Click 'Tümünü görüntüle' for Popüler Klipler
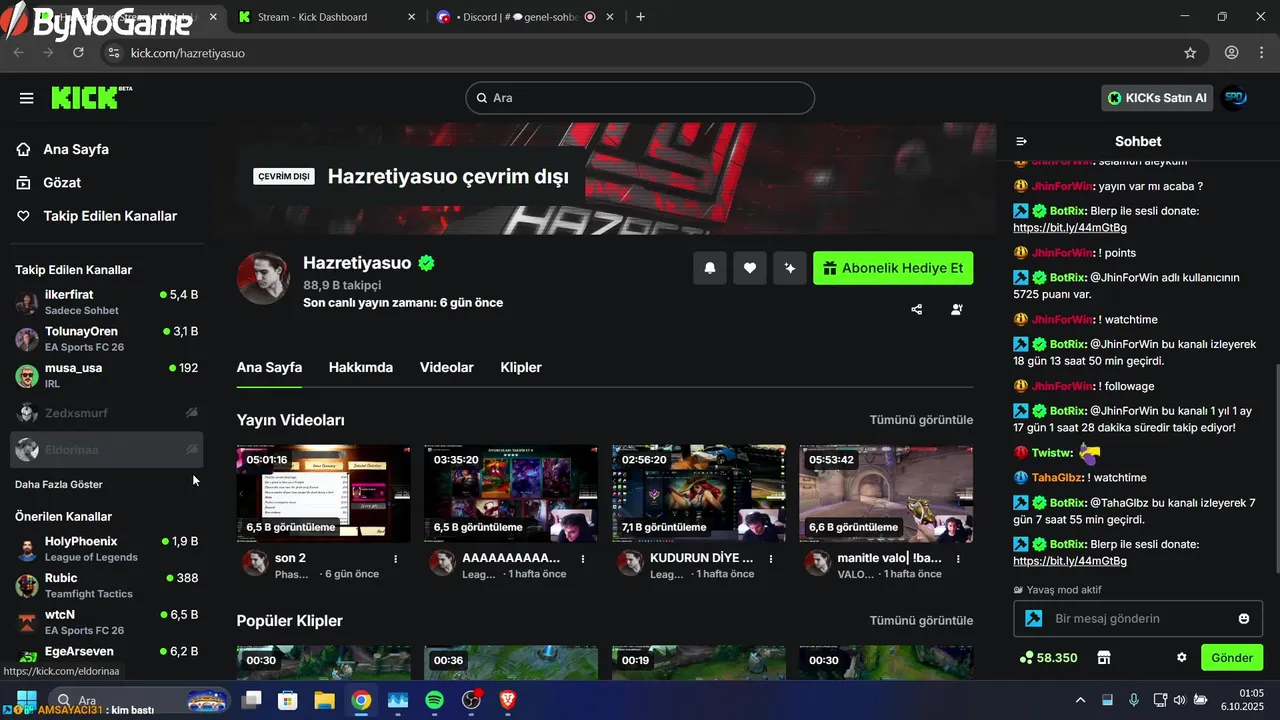This screenshot has width=1280, height=720. (x=921, y=621)
